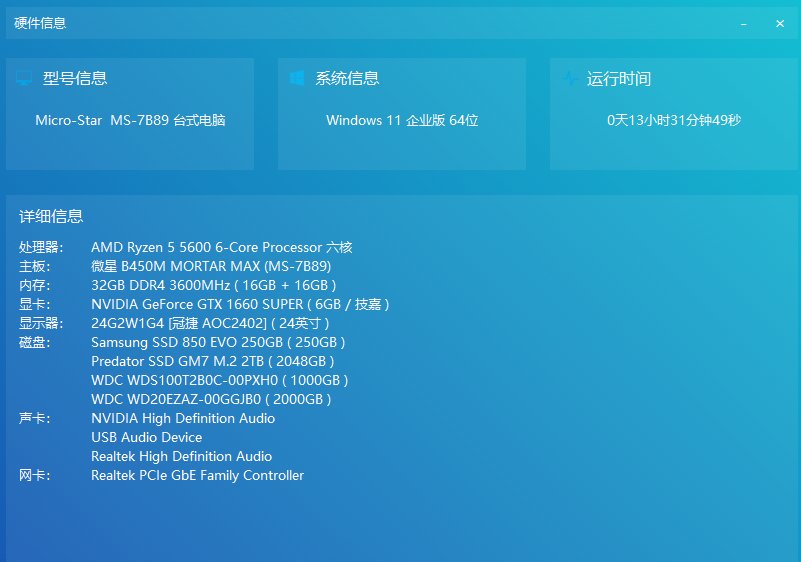Click the Predator SSD GM7 M.2 2TB entry
This screenshot has width=801, height=562.
tap(212, 361)
